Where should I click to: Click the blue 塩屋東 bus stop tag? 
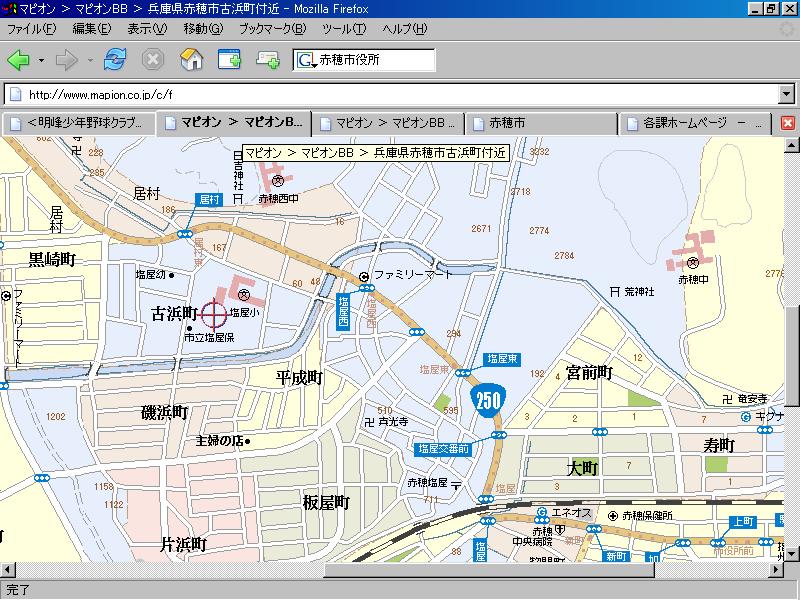click(x=502, y=359)
